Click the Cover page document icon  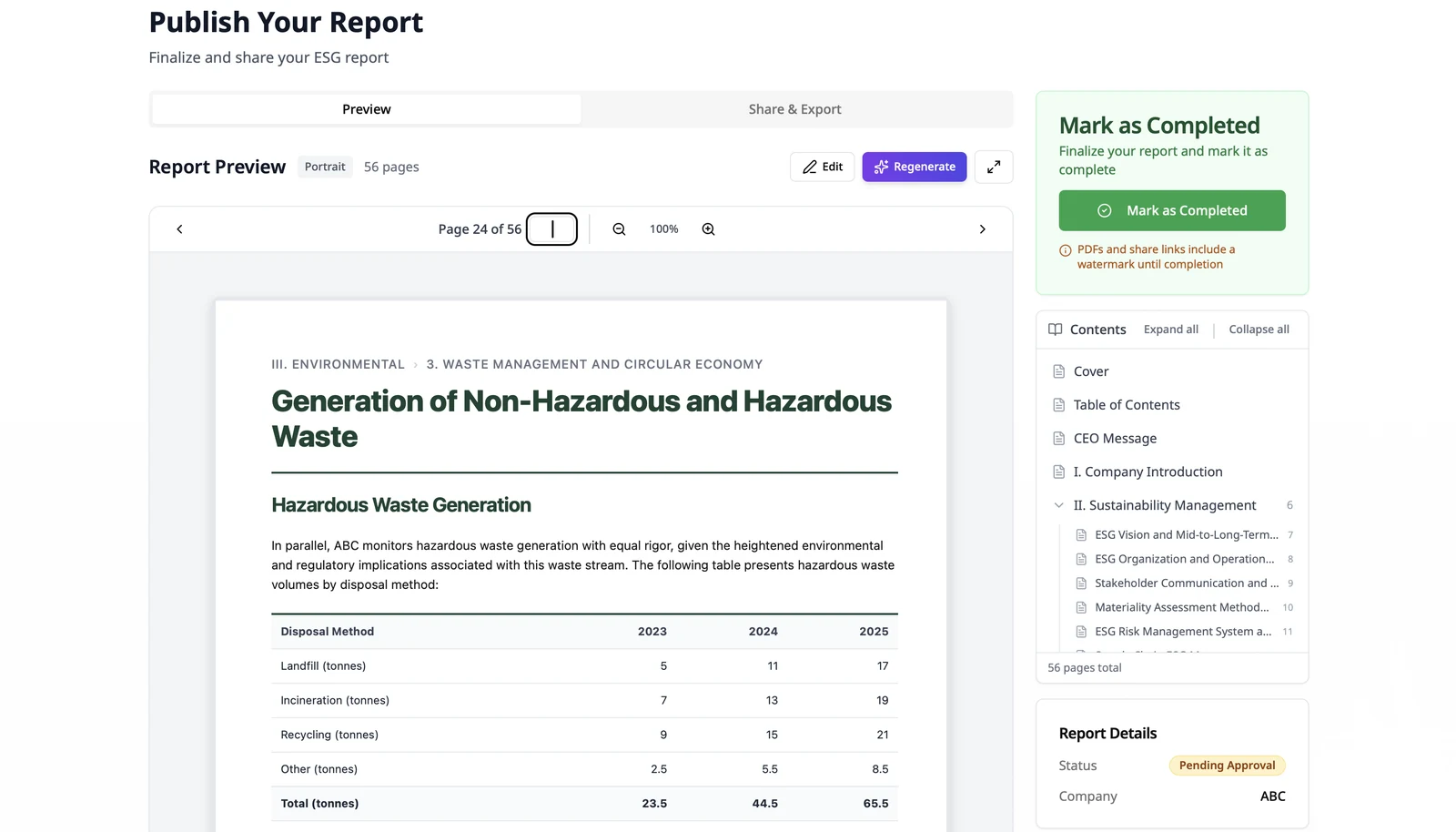[1059, 371]
